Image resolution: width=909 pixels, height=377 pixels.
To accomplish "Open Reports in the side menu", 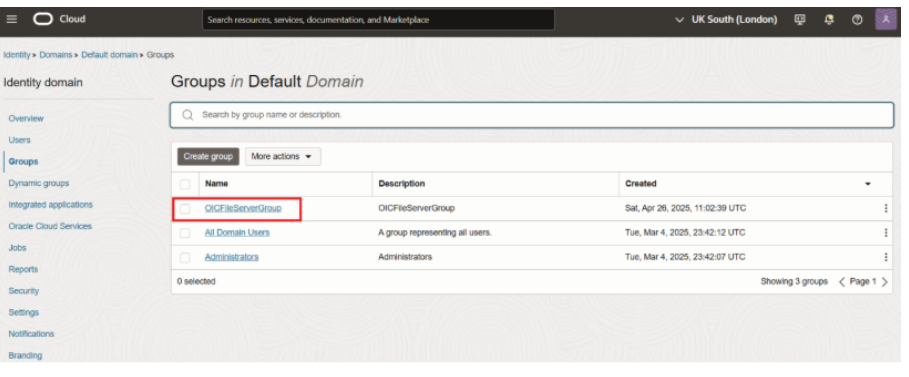I will tap(23, 269).
